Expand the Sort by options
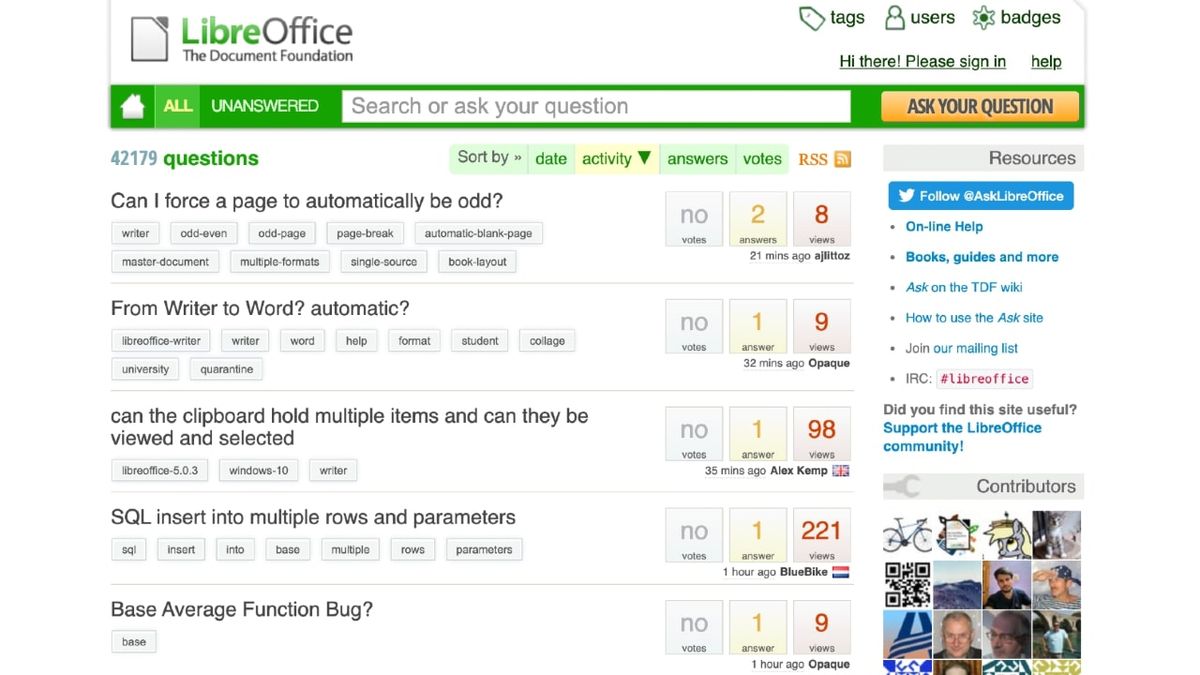The height and width of the screenshot is (675, 1200). point(488,157)
